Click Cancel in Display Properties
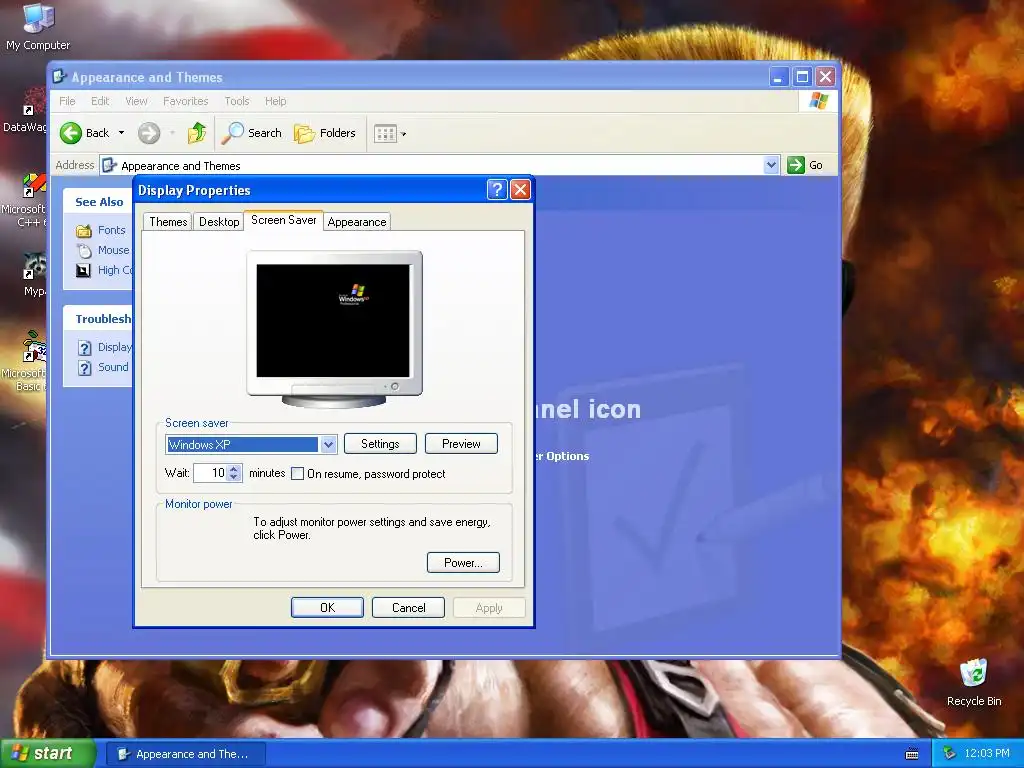This screenshot has height=768, width=1024. click(x=408, y=607)
